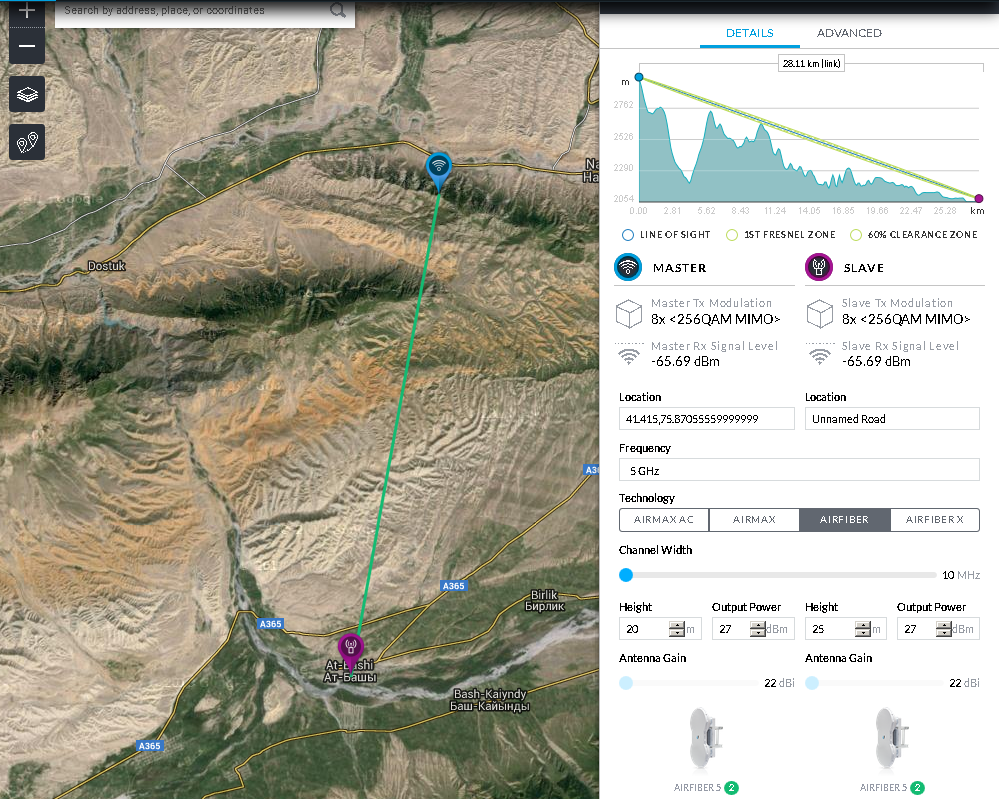
Task: Open the DETAILS tab
Action: (x=749, y=33)
